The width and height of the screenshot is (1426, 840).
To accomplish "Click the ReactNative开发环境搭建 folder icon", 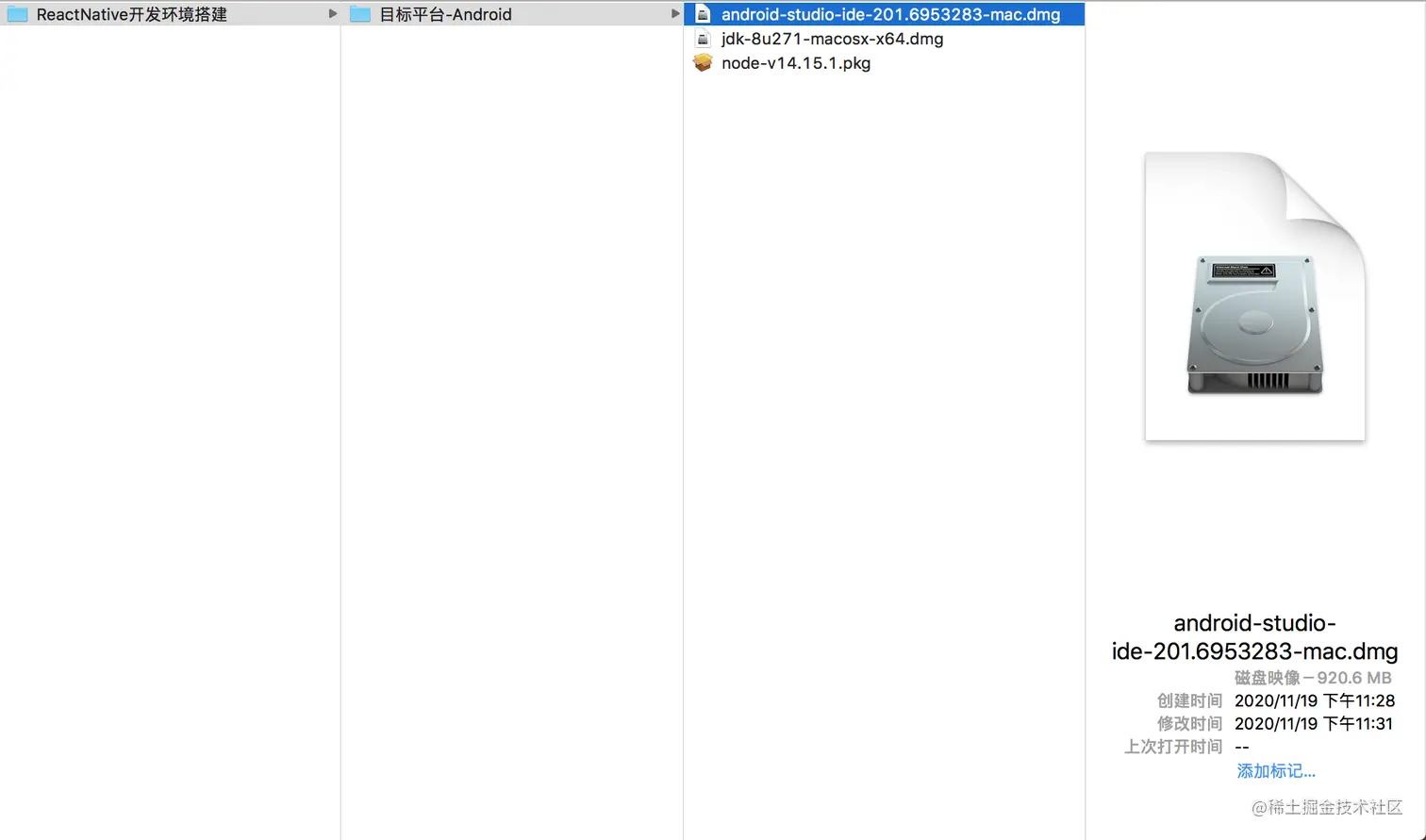I will [18, 14].
